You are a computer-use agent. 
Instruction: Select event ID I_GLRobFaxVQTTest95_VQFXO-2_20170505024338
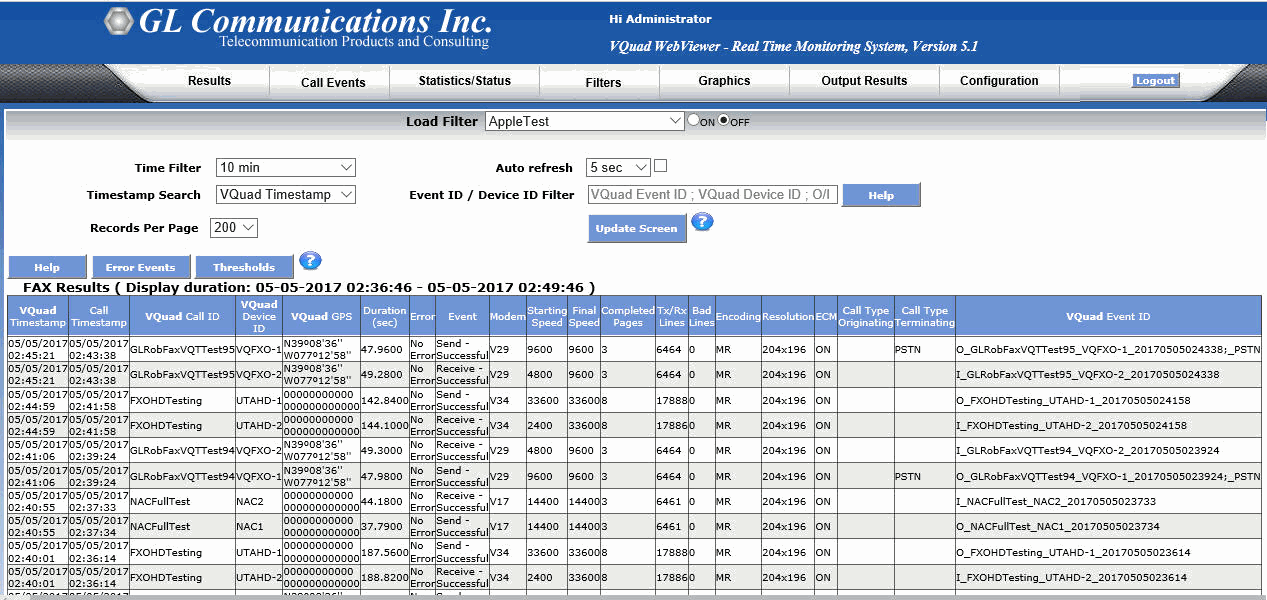click(1088, 375)
